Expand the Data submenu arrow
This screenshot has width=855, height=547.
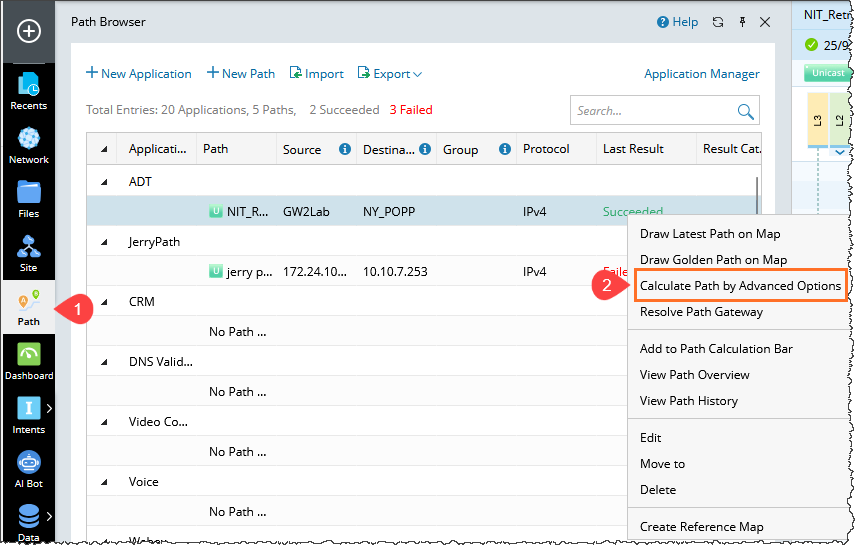pos(49,516)
